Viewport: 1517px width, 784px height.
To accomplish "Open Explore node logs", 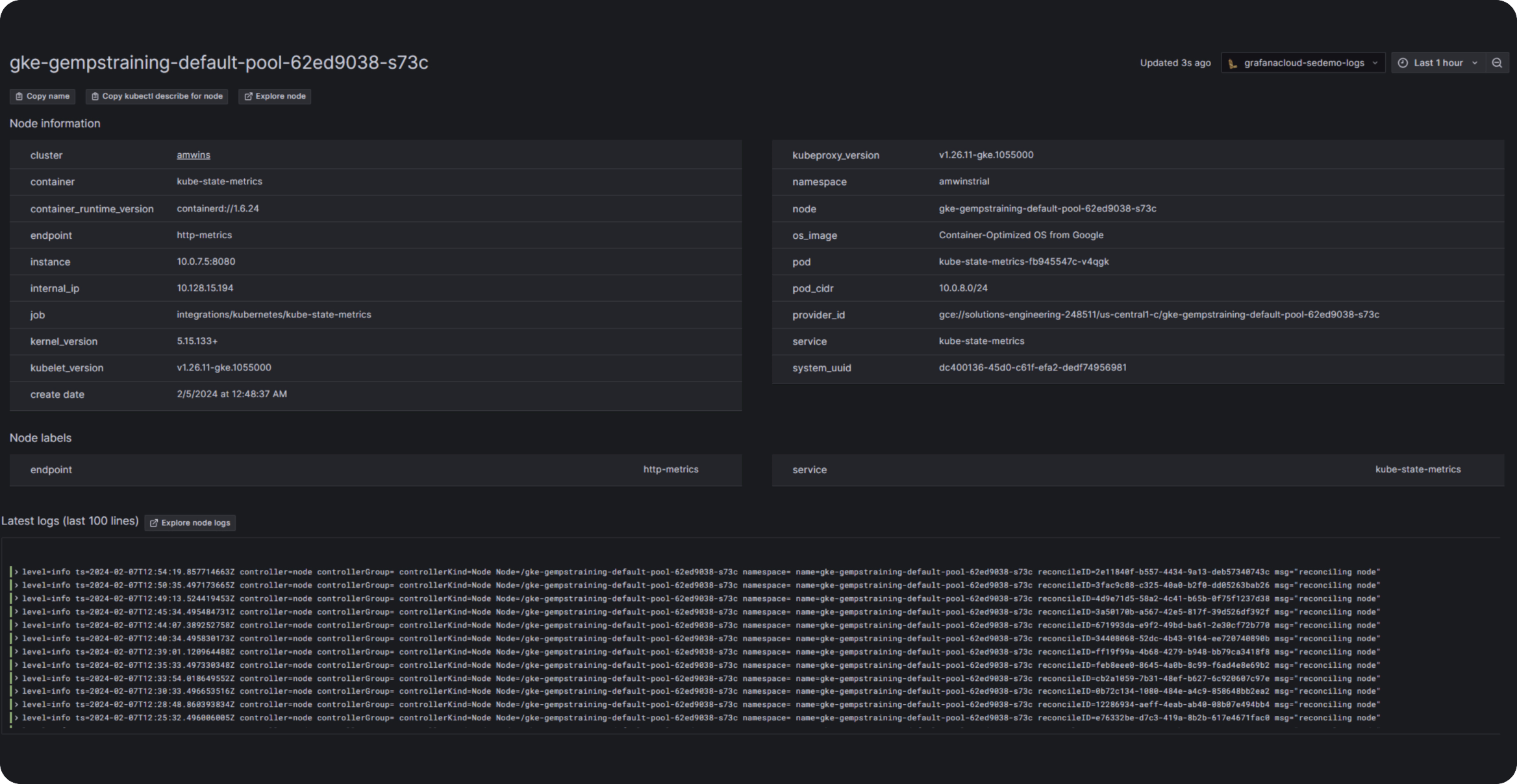I will (190, 522).
